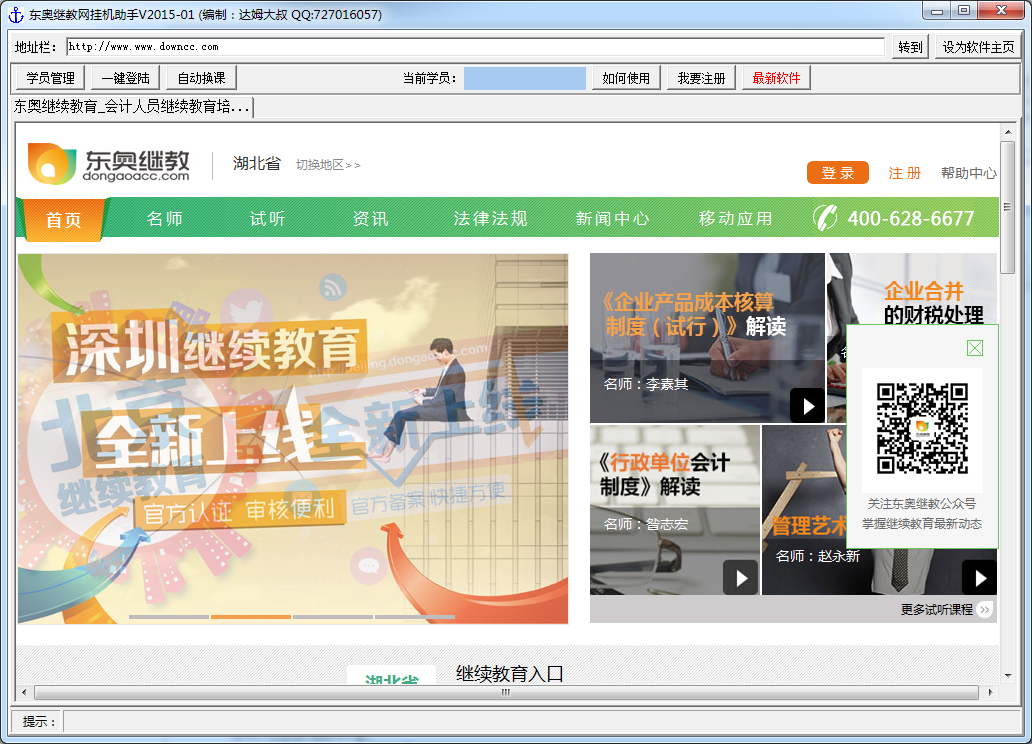Image resolution: width=1032 pixels, height=744 pixels.
Task: Click 一键登陆 in the toolbar
Action: (124, 76)
